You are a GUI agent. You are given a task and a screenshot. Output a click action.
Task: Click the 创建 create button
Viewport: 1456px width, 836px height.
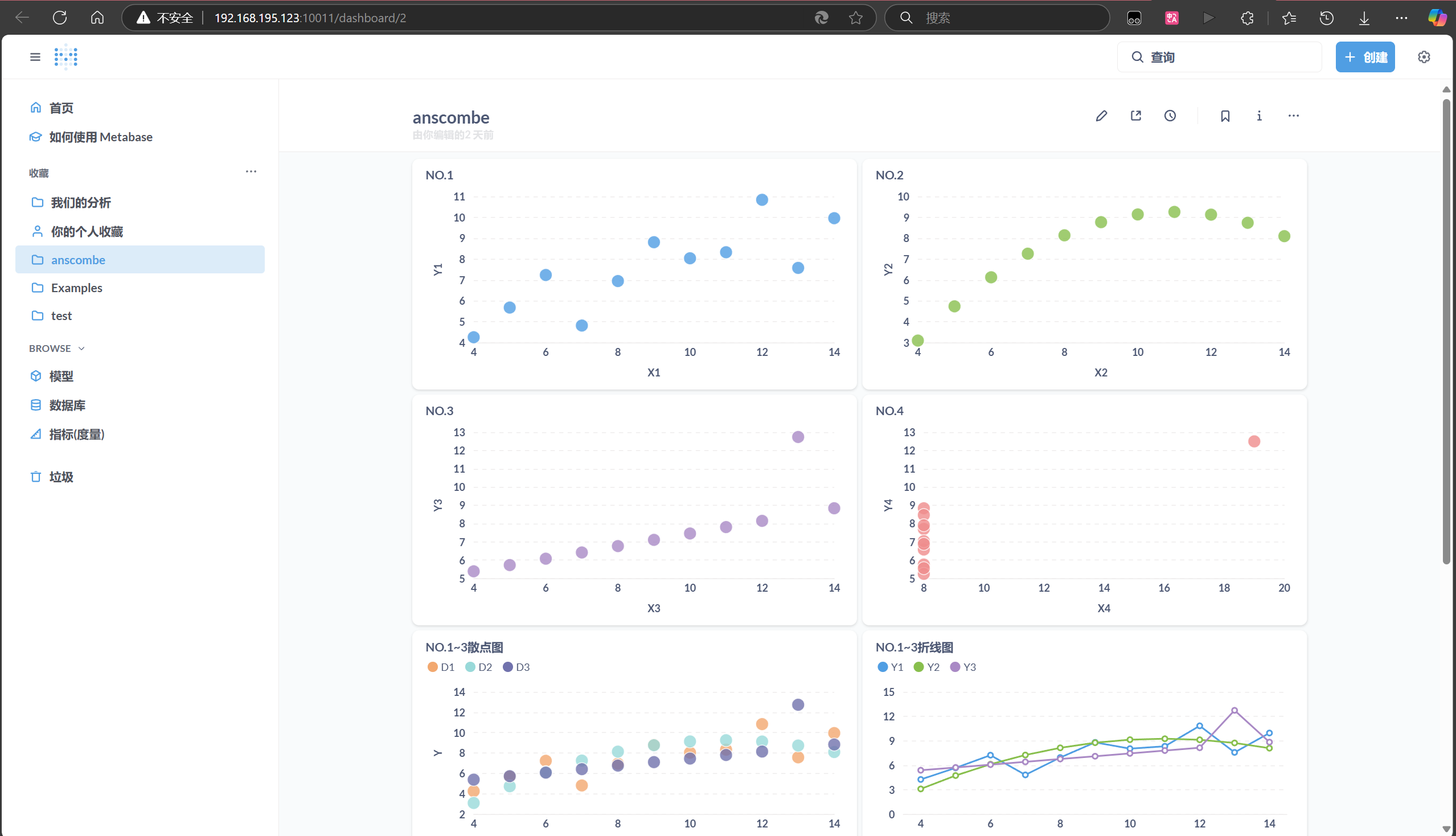pos(1365,57)
